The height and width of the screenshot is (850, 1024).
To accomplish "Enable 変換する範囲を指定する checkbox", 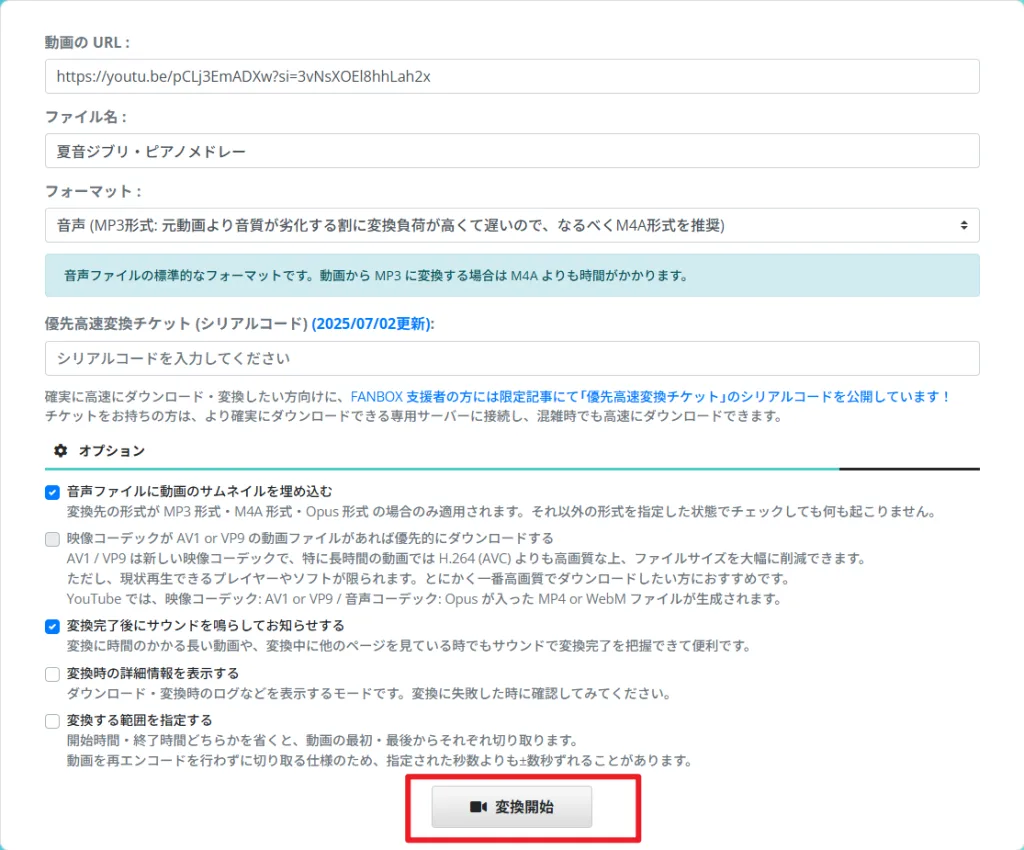I will tap(52, 721).
